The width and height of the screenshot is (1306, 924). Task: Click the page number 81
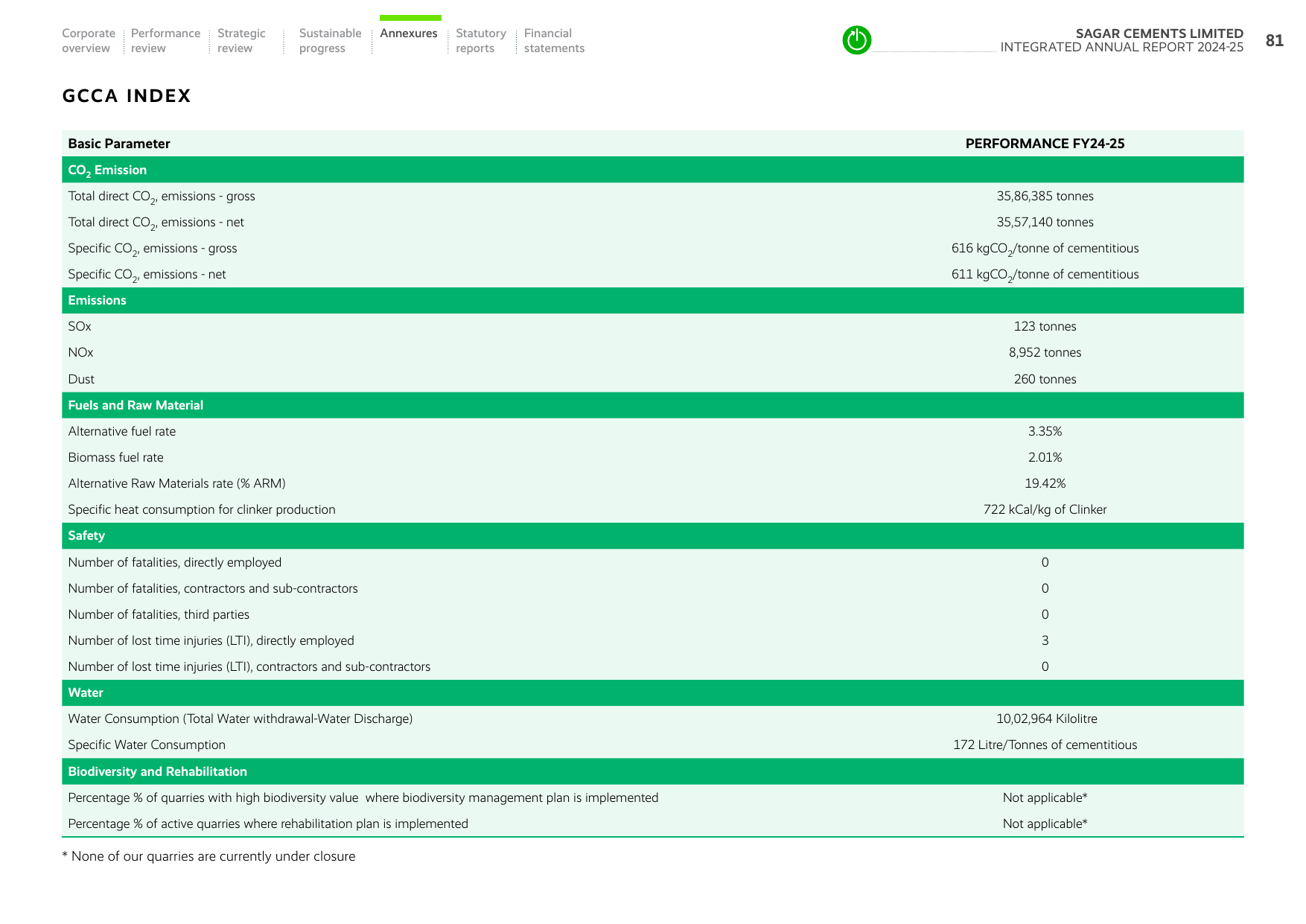pyautogui.click(x=1274, y=41)
